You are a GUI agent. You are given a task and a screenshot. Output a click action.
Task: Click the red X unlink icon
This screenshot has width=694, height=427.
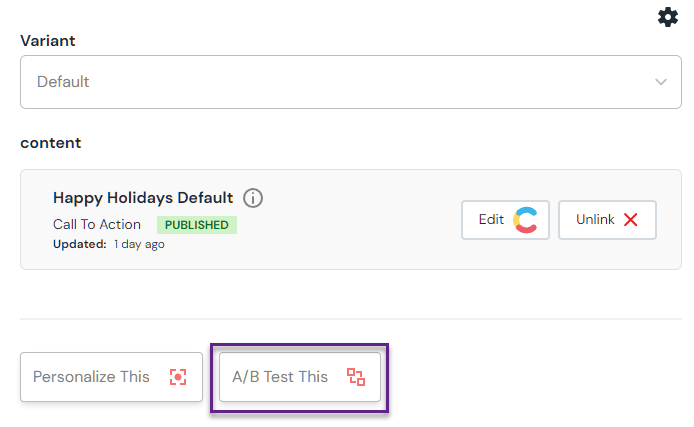[x=631, y=220]
